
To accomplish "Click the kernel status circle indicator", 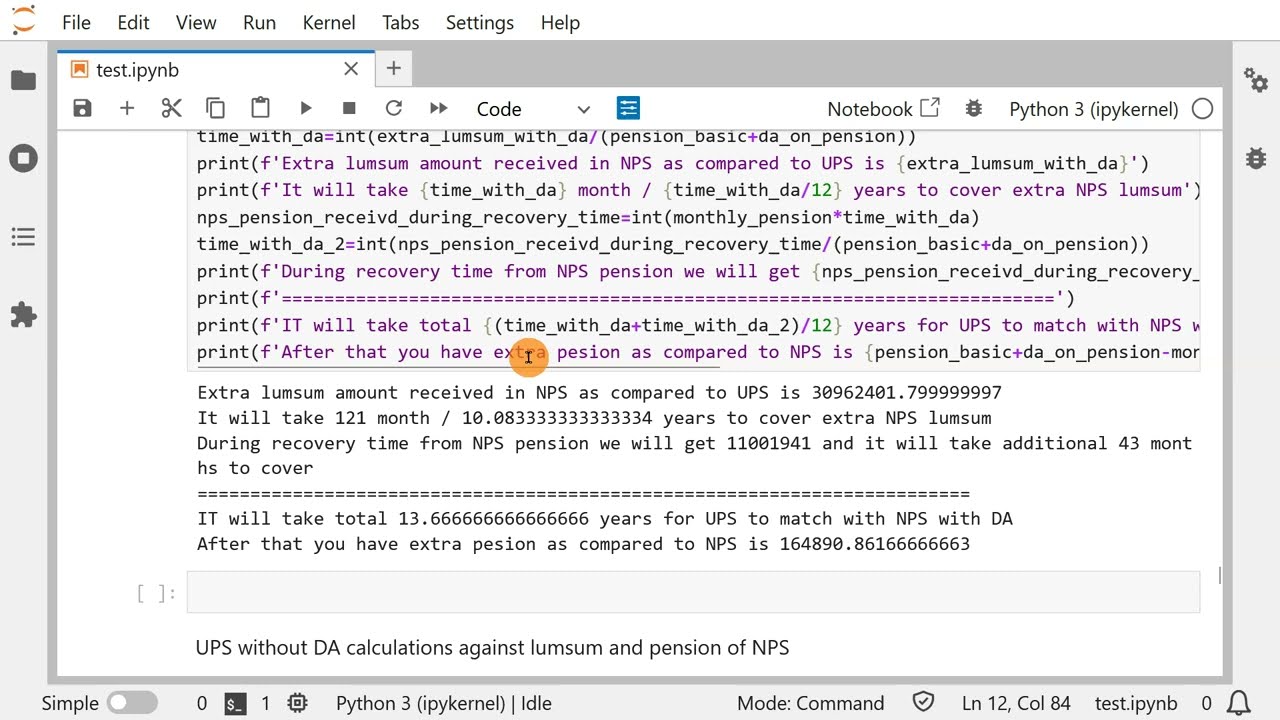I will pyautogui.click(x=1203, y=109).
